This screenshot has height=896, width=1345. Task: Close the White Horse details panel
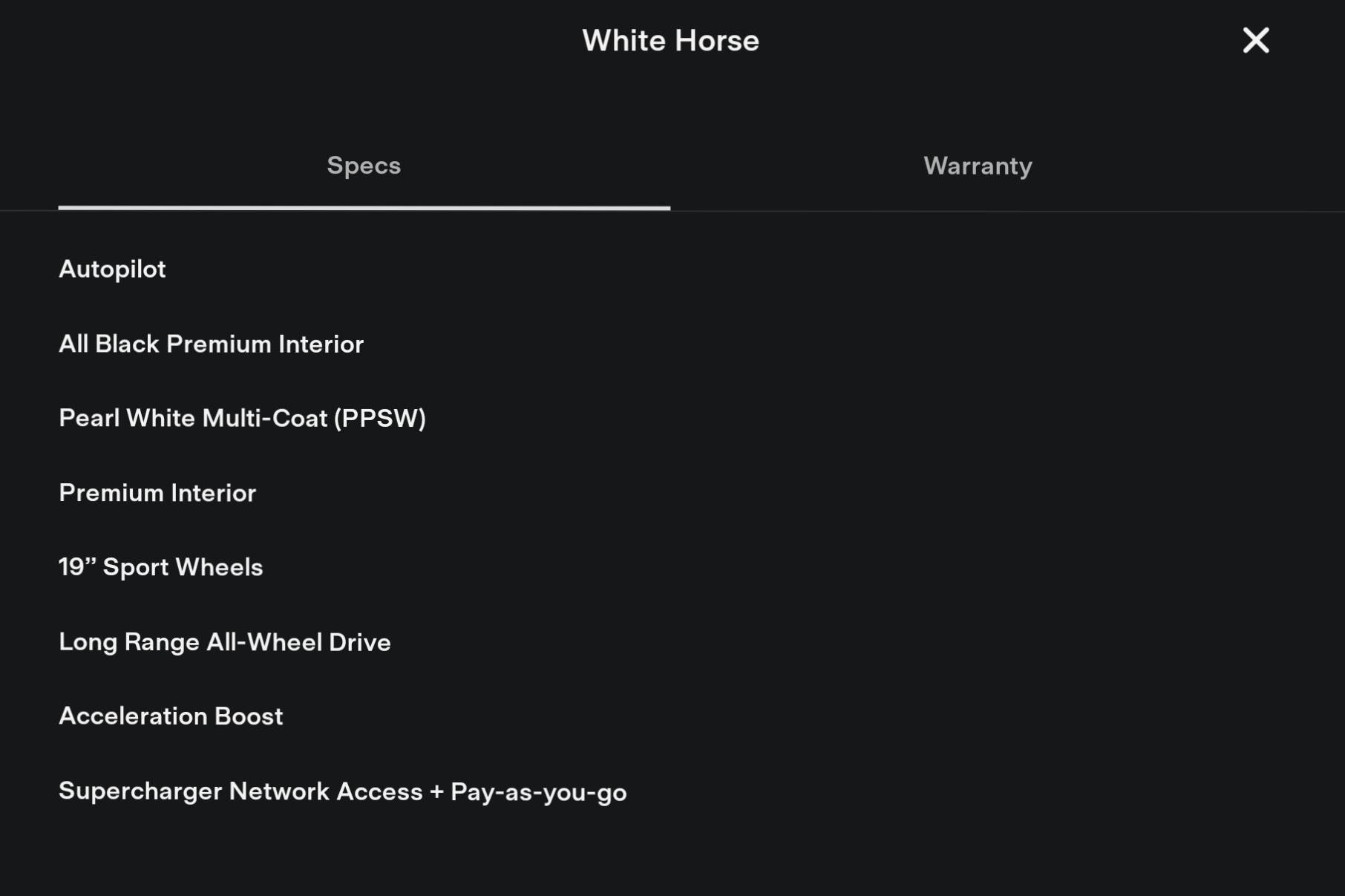click(x=1255, y=40)
